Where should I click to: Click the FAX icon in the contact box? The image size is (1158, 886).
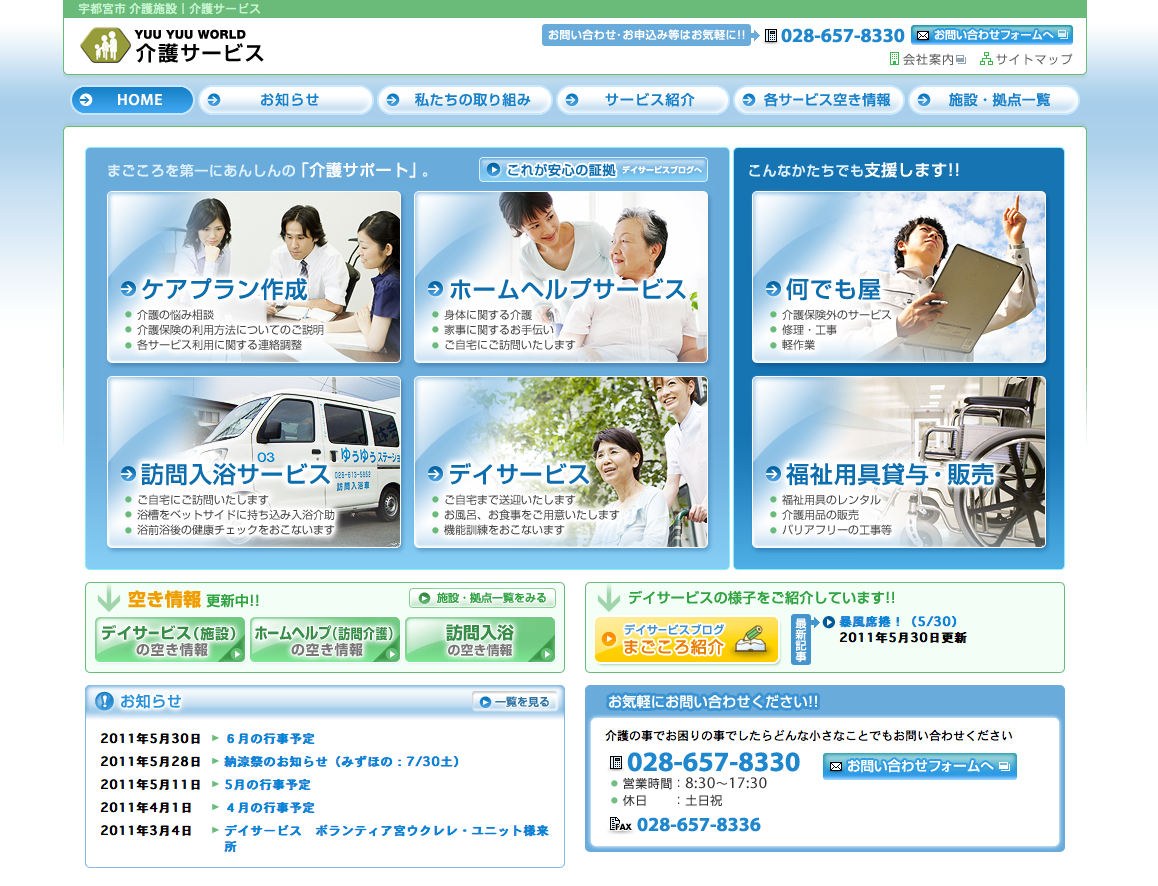pyautogui.click(x=620, y=825)
